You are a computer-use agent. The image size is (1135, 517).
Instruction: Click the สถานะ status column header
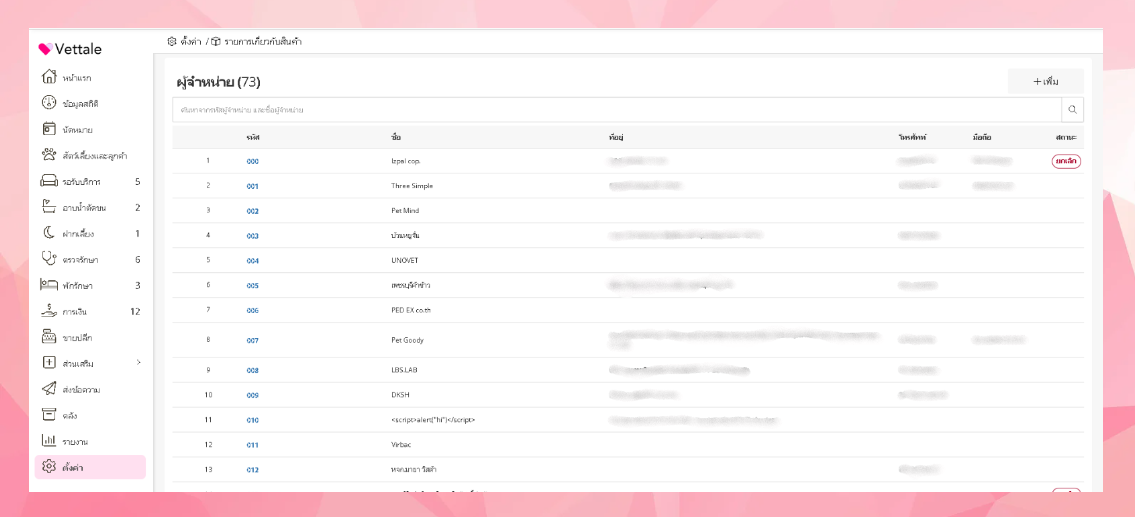click(1066, 137)
